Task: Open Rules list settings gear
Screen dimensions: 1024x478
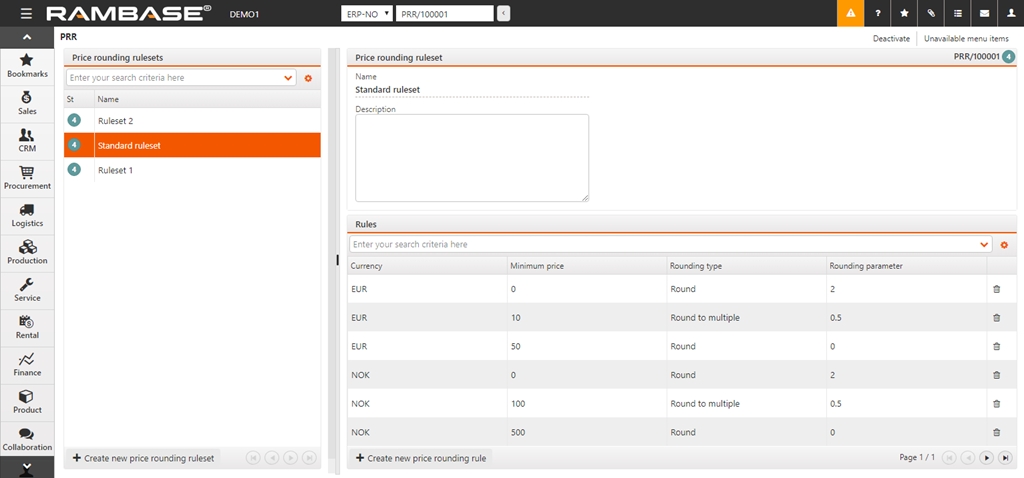Action: pos(1004,245)
